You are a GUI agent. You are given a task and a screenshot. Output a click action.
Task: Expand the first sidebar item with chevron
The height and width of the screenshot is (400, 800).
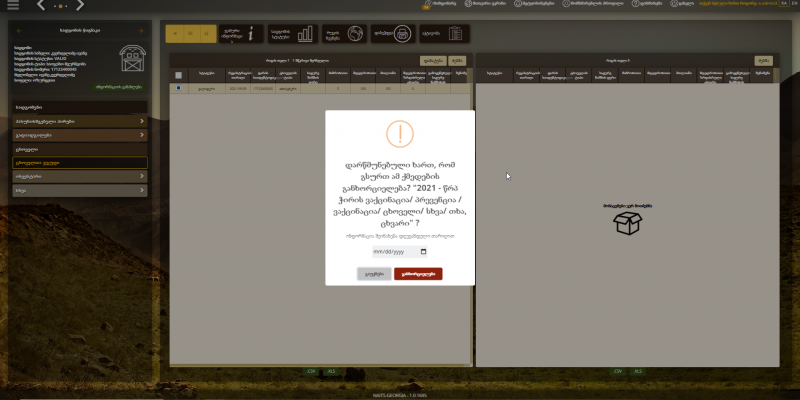(x=80, y=121)
